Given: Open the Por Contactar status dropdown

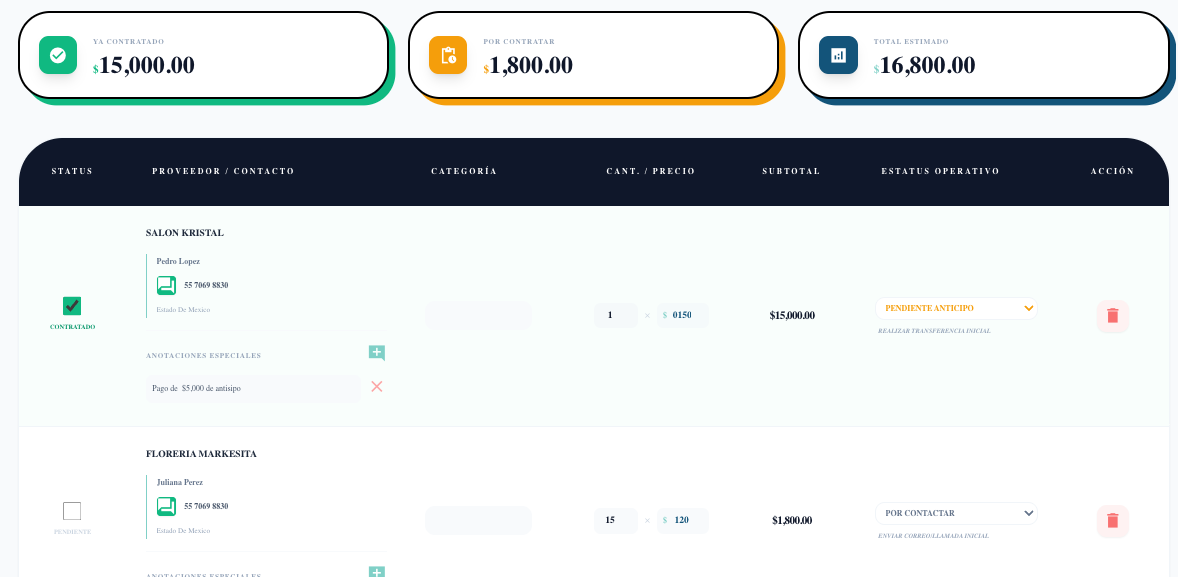Looking at the screenshot, I should [x=956, y=513].
